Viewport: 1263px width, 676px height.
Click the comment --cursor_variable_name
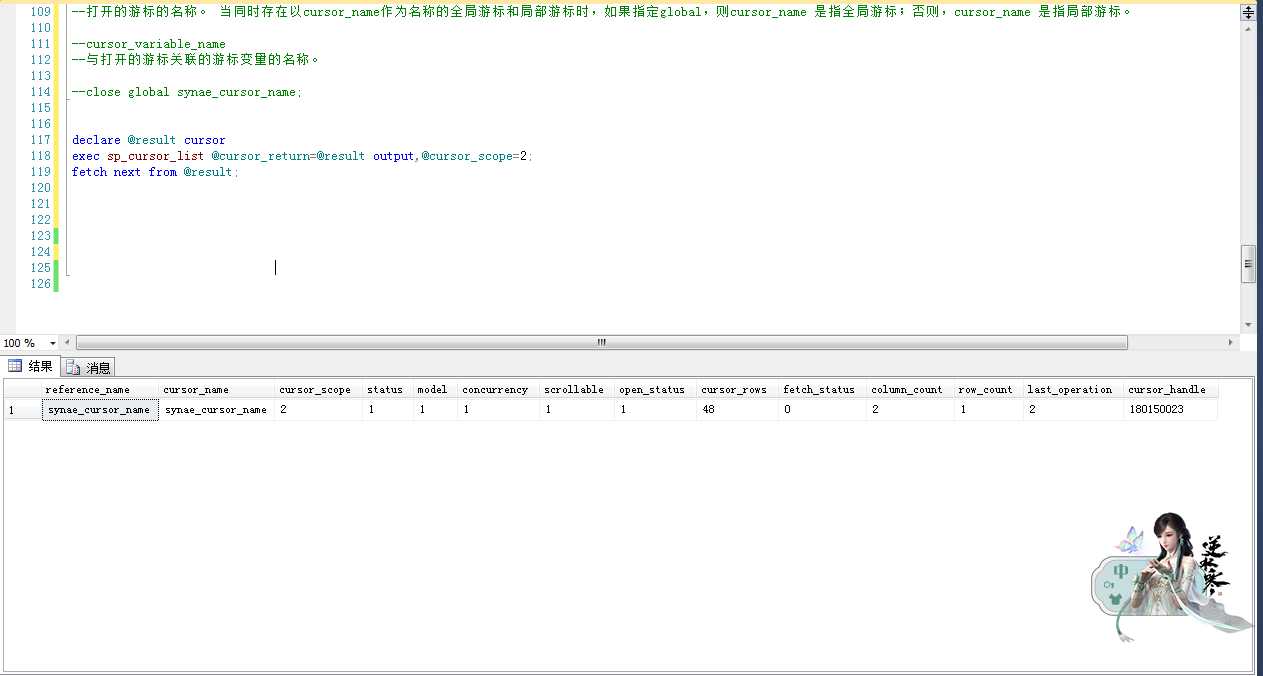point(149,44)
